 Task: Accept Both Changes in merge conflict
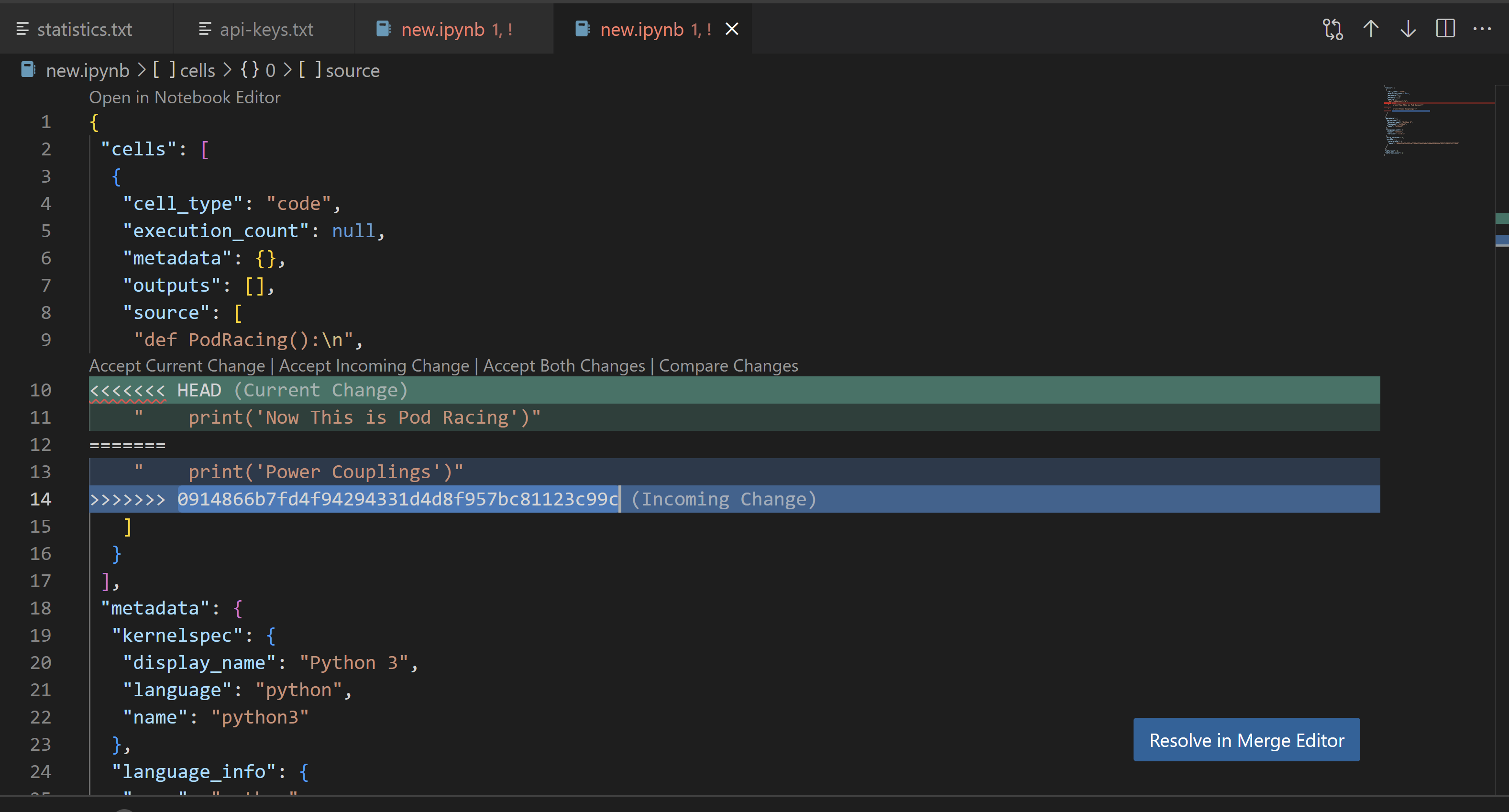tap(564, 365)
